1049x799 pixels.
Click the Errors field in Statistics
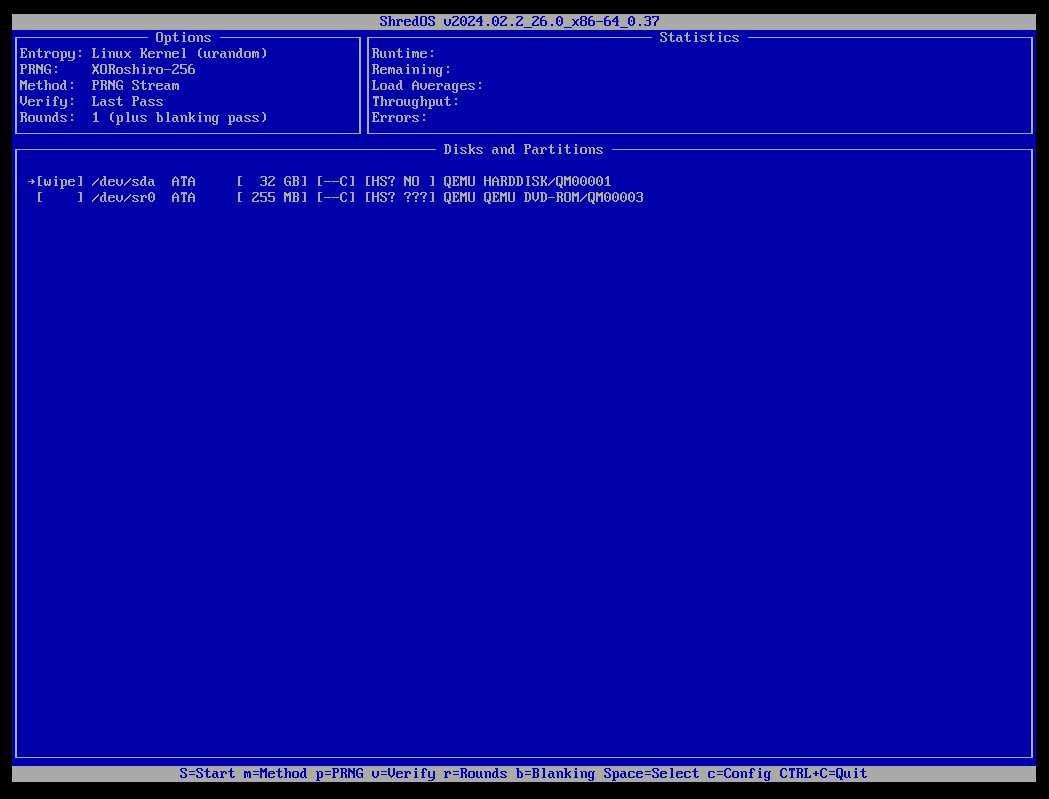400,117
